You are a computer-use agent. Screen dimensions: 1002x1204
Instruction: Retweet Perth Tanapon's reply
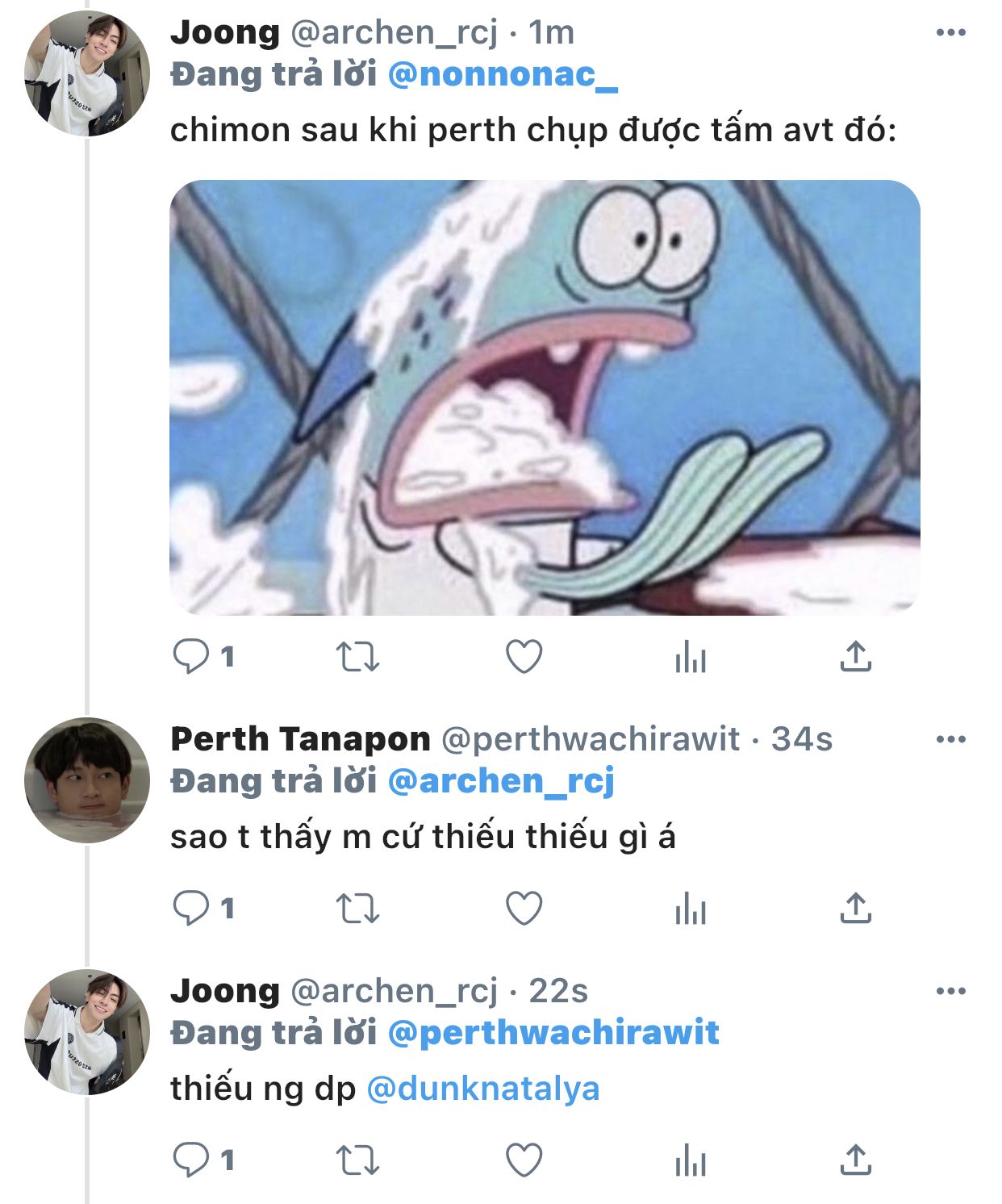pos(357,909)
